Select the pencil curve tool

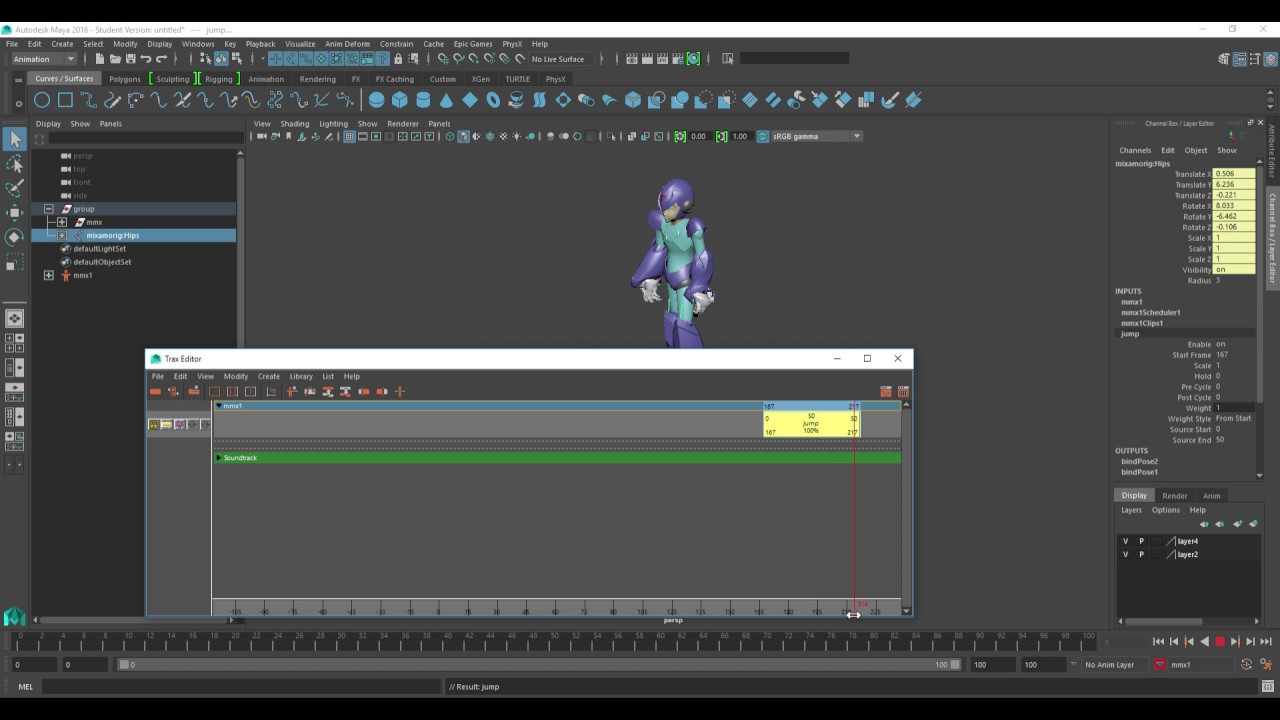coord(112,100)
